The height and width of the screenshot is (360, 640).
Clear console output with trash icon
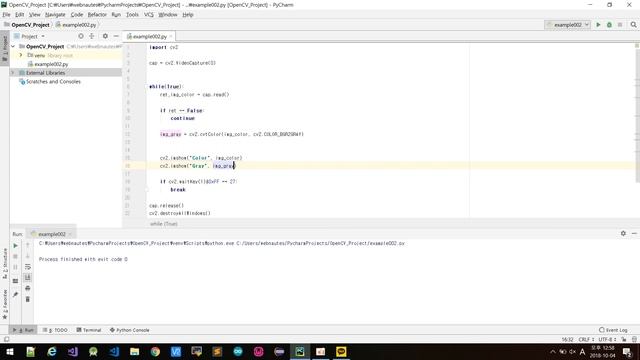coord(28,299)
